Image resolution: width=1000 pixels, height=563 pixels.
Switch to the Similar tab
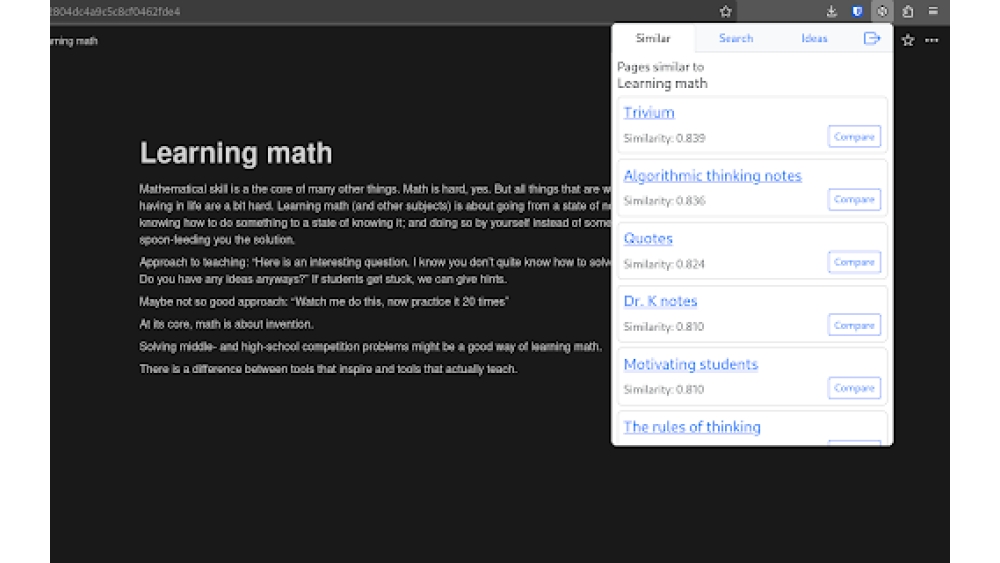click(653, 38)
